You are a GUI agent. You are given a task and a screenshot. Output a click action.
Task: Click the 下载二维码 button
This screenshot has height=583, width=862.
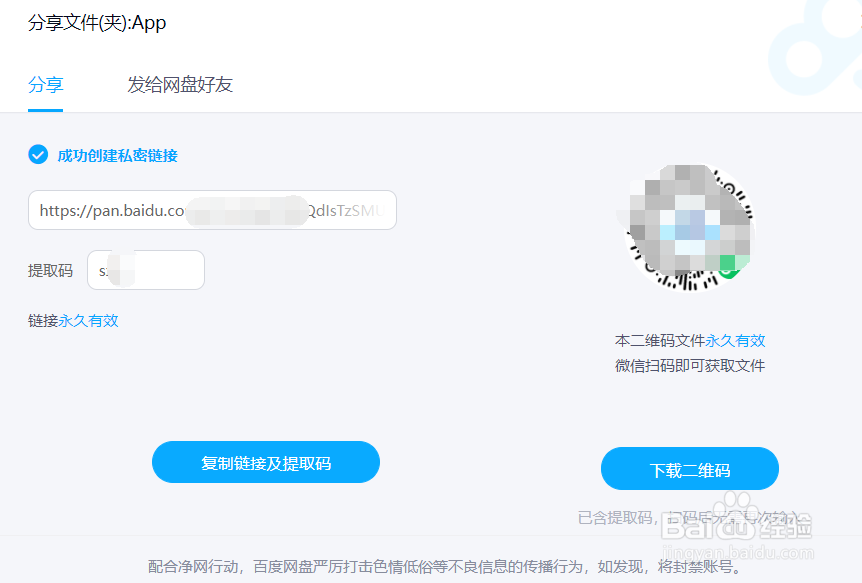[690, 469]
